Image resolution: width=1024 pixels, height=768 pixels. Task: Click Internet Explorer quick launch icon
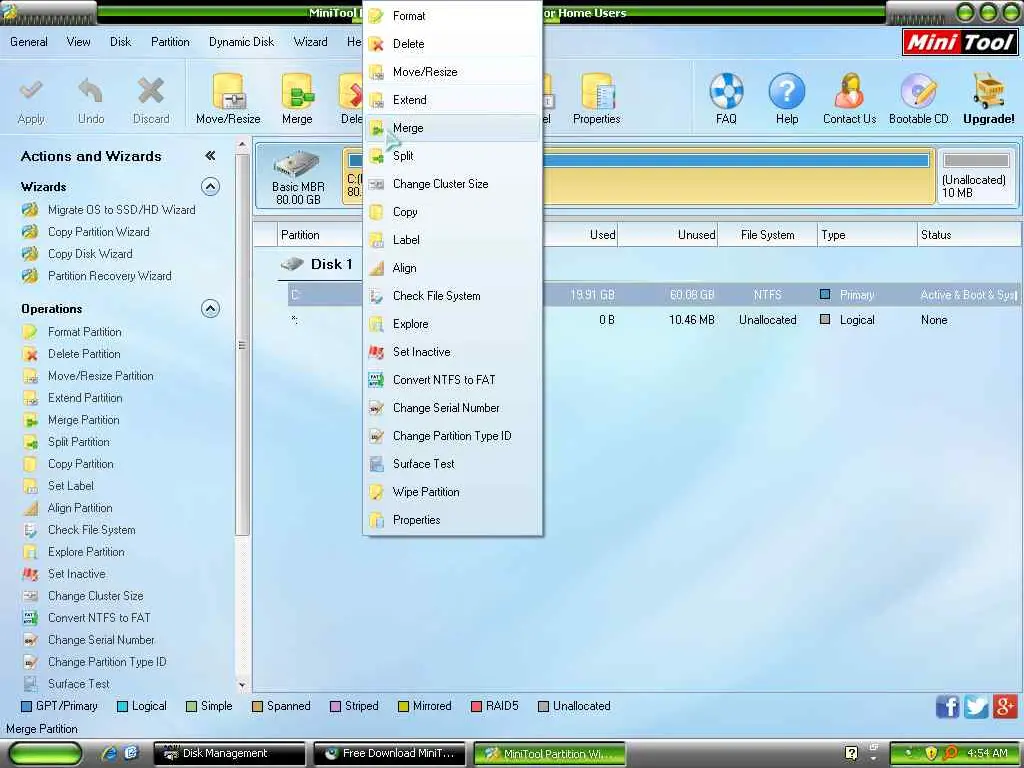coord(110,753)
